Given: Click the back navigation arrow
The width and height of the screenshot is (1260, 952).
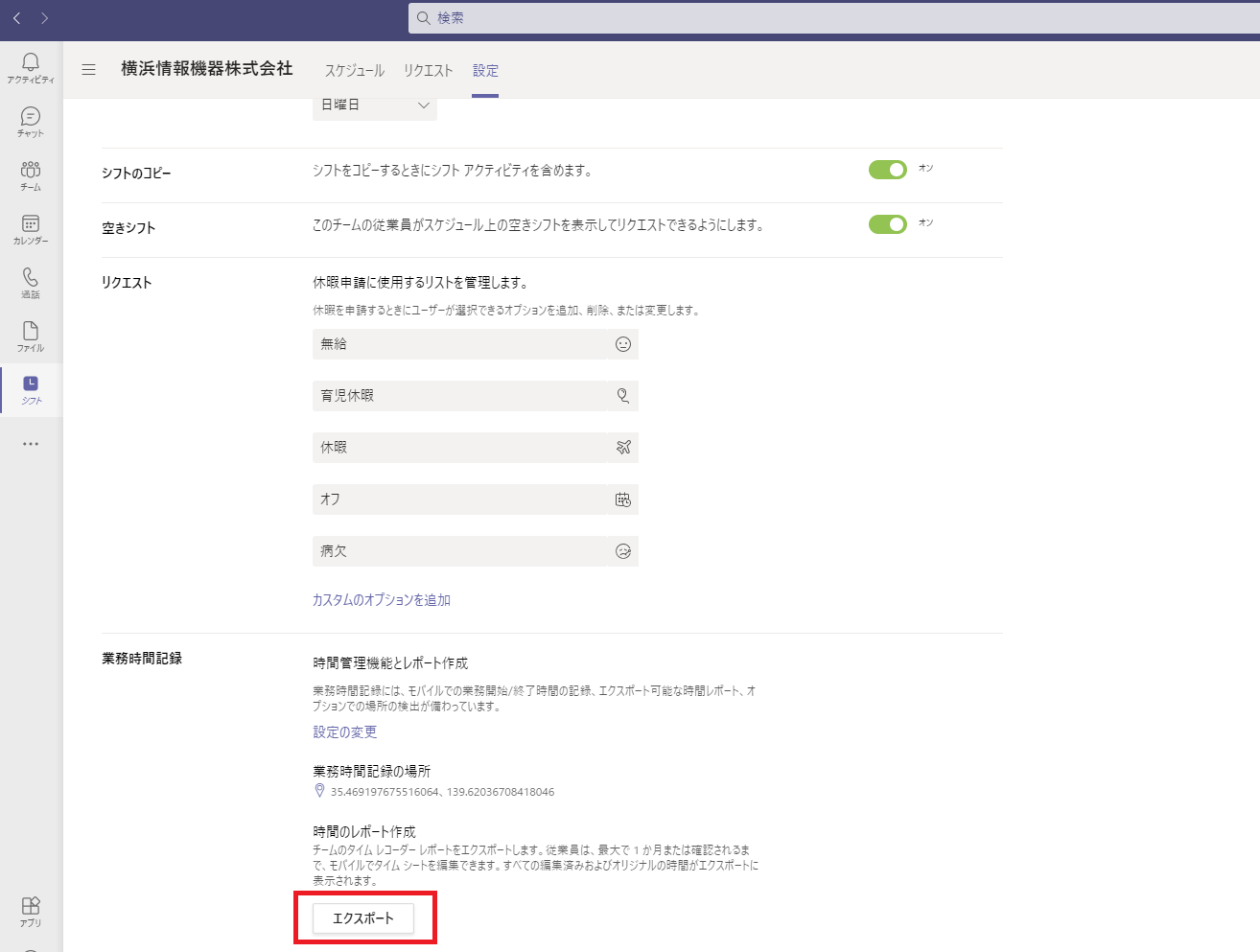Looking at the screenshot, I should point(17,18).
